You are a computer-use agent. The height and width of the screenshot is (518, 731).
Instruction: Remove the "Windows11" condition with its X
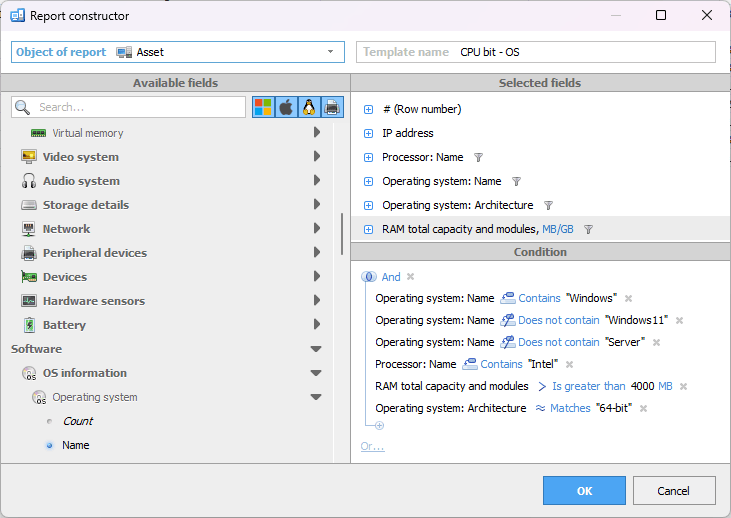click(x=679, y=320)
